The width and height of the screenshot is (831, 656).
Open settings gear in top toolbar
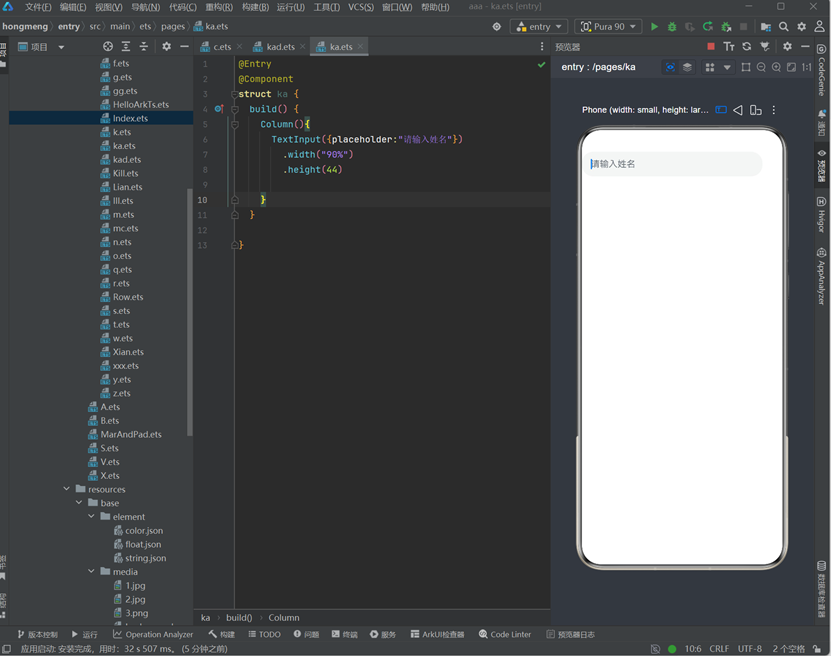[x=801, y=26]
